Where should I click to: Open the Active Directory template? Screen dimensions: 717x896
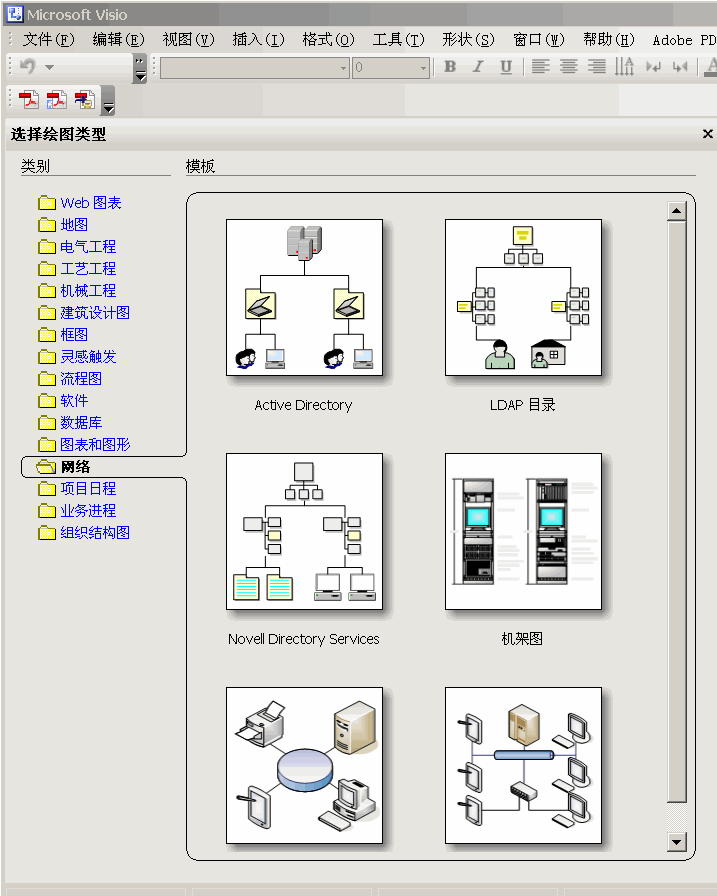(304, 298)
